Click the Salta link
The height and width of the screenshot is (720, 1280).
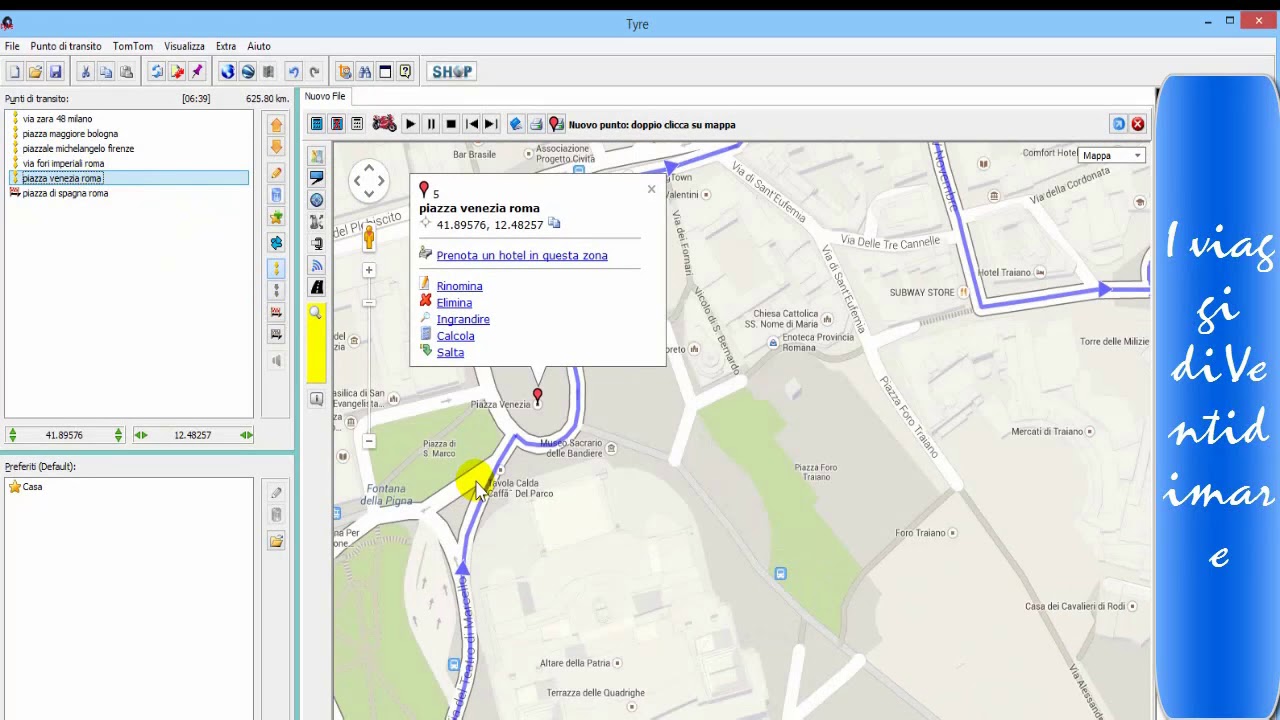pos(450,352)
